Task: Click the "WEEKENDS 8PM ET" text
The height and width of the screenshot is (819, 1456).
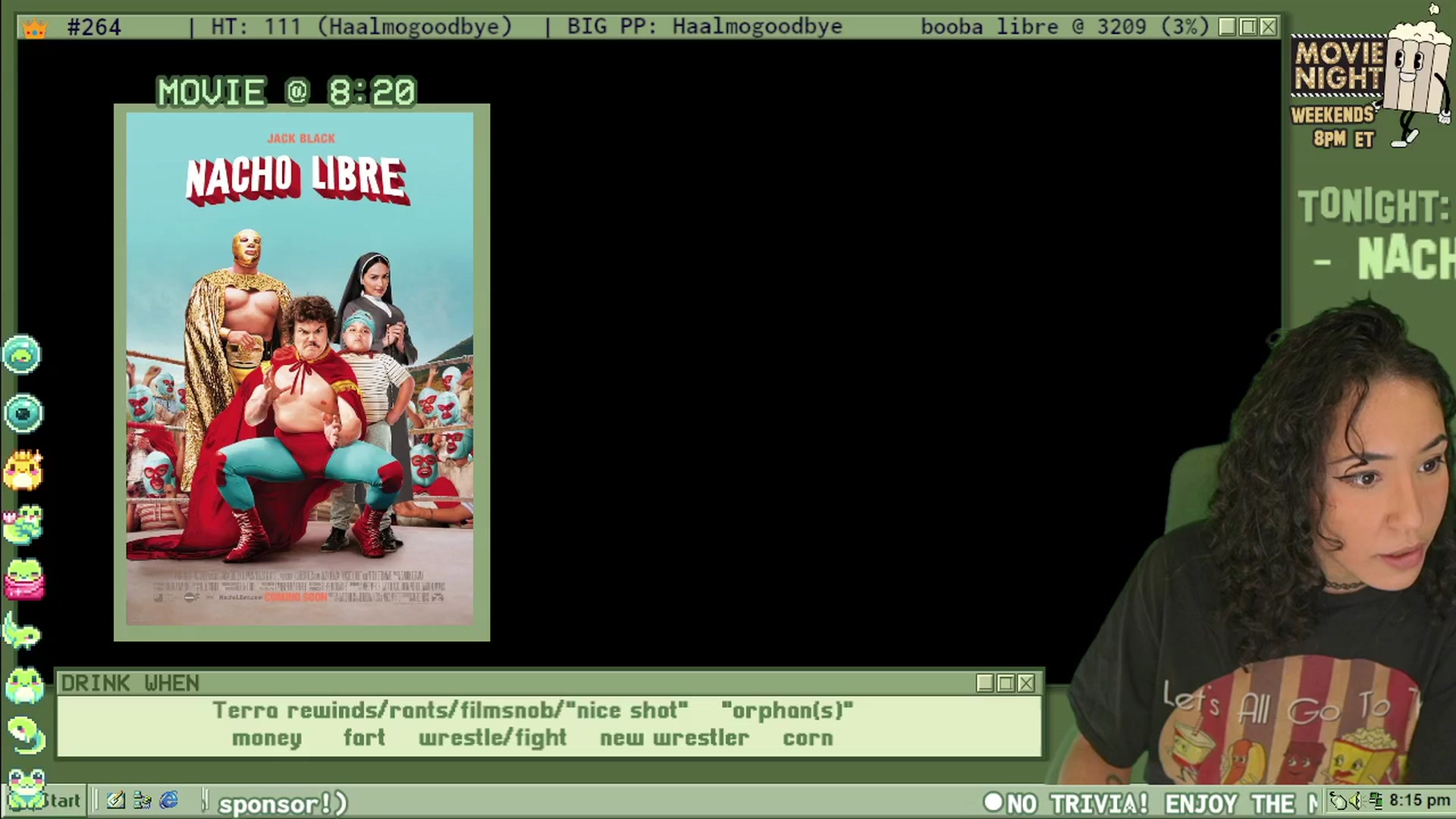Action: (1332, 127)
